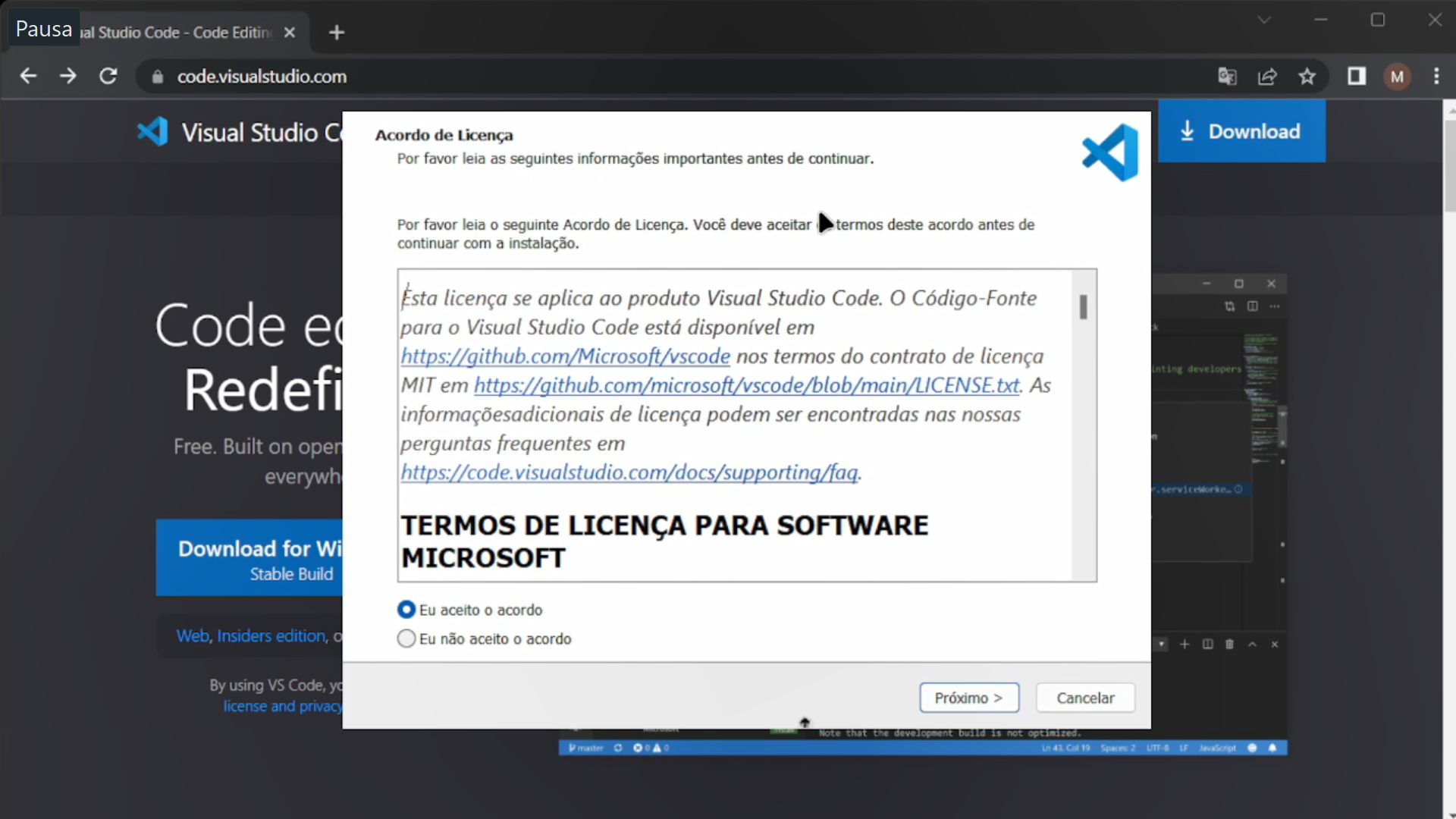Click split editor icon in preview window

click(x=1253, y=306)
